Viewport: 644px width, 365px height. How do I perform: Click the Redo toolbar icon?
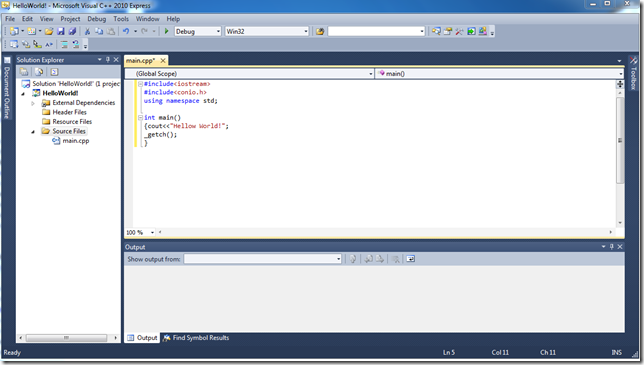point(145,31)
